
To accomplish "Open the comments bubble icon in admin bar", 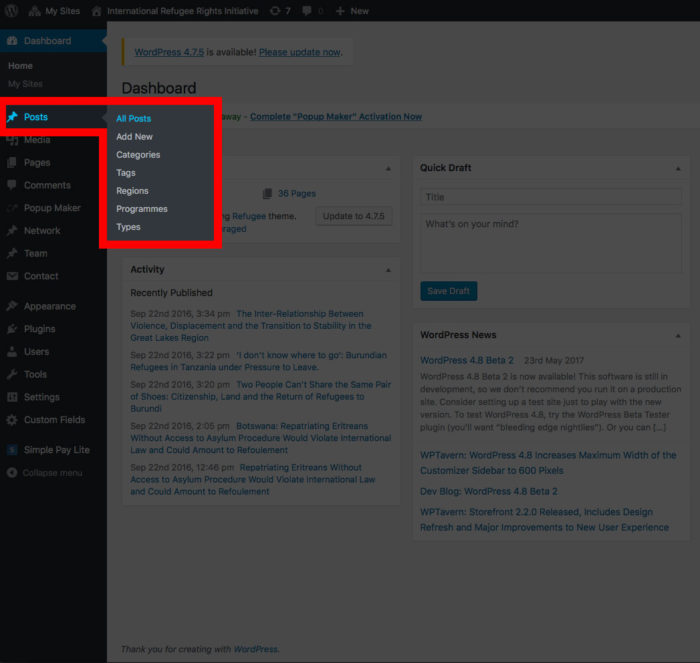I will click(307, 11).
